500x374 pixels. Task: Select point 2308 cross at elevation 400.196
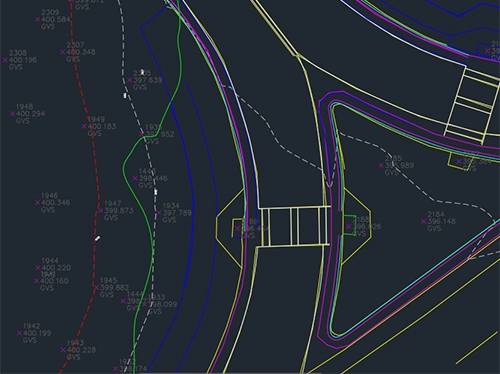pos(5,60)
